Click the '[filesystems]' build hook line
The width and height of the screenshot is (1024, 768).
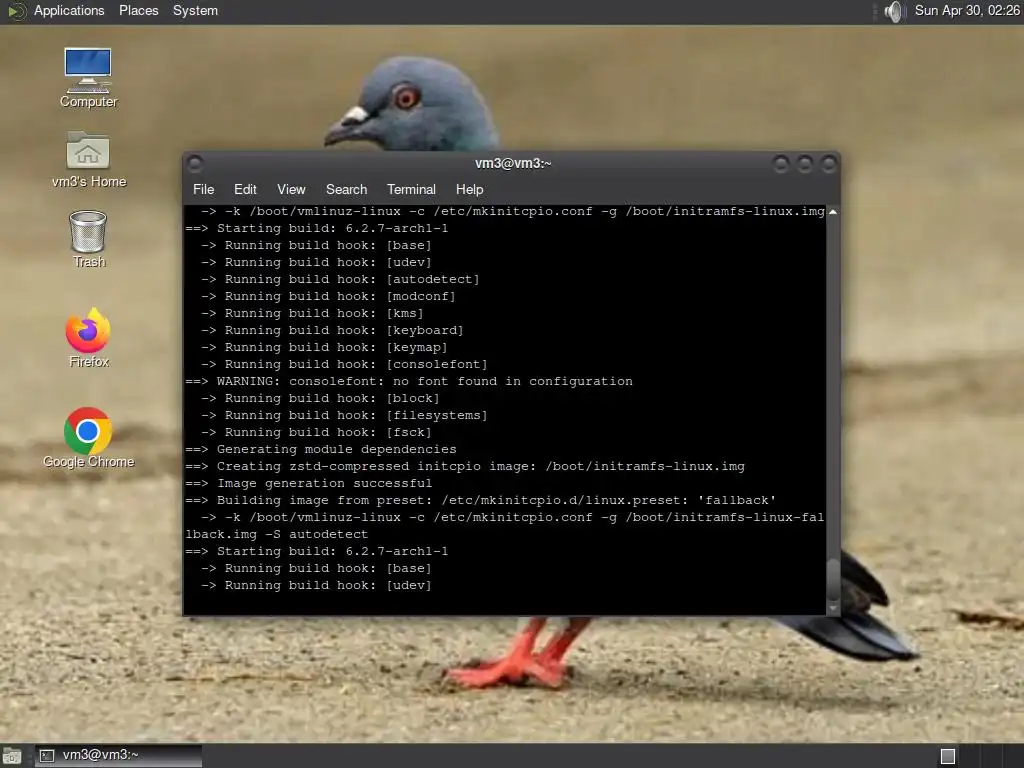pyautogui.click(x=344, y=415)
